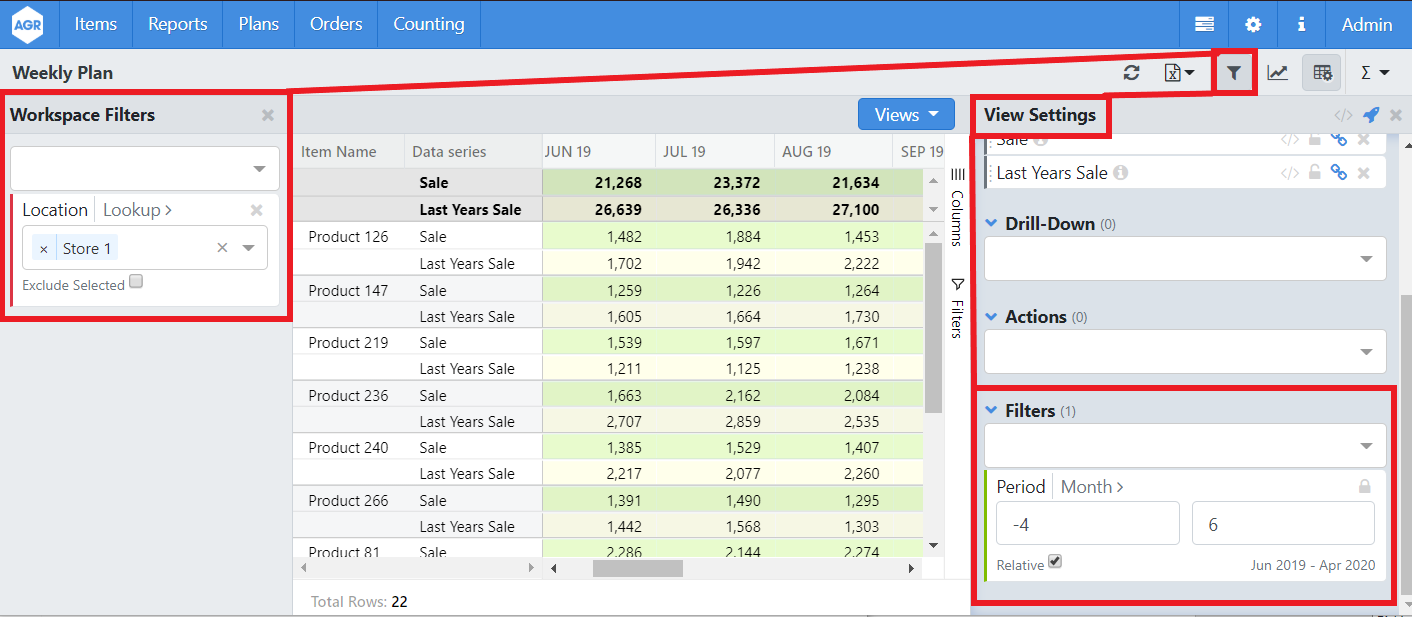The image size is (1412, 617).
Task: Collapse the Drill-Down section
Action: click(x=992, y=224)
